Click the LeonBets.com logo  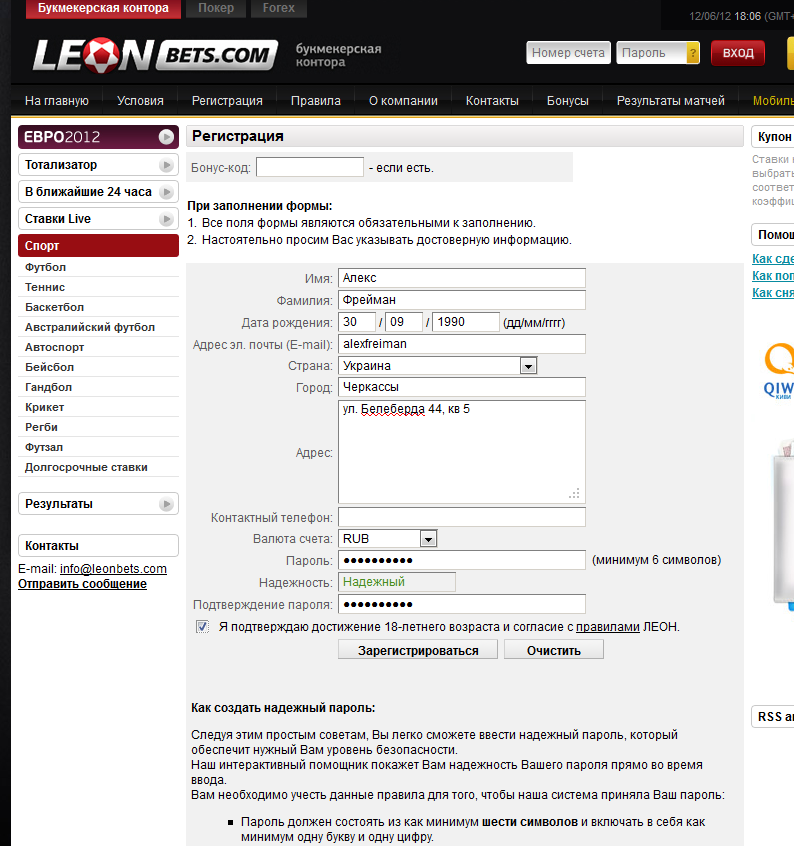pos(155,55)
